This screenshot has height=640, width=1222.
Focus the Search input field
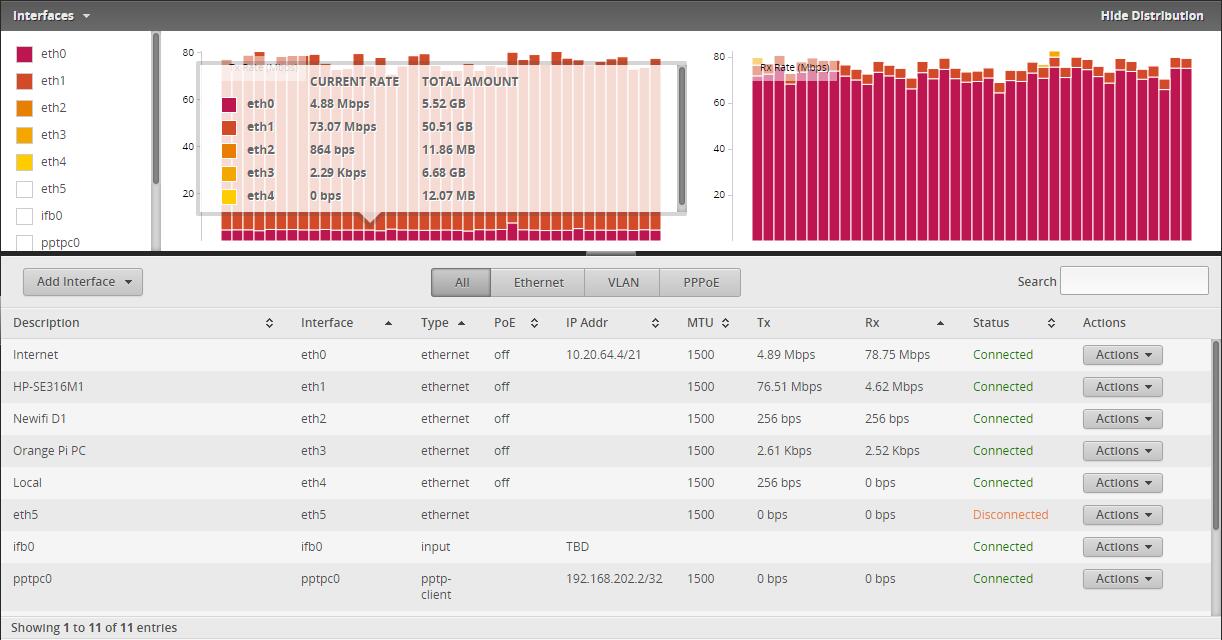click(x=1134, y=281)
